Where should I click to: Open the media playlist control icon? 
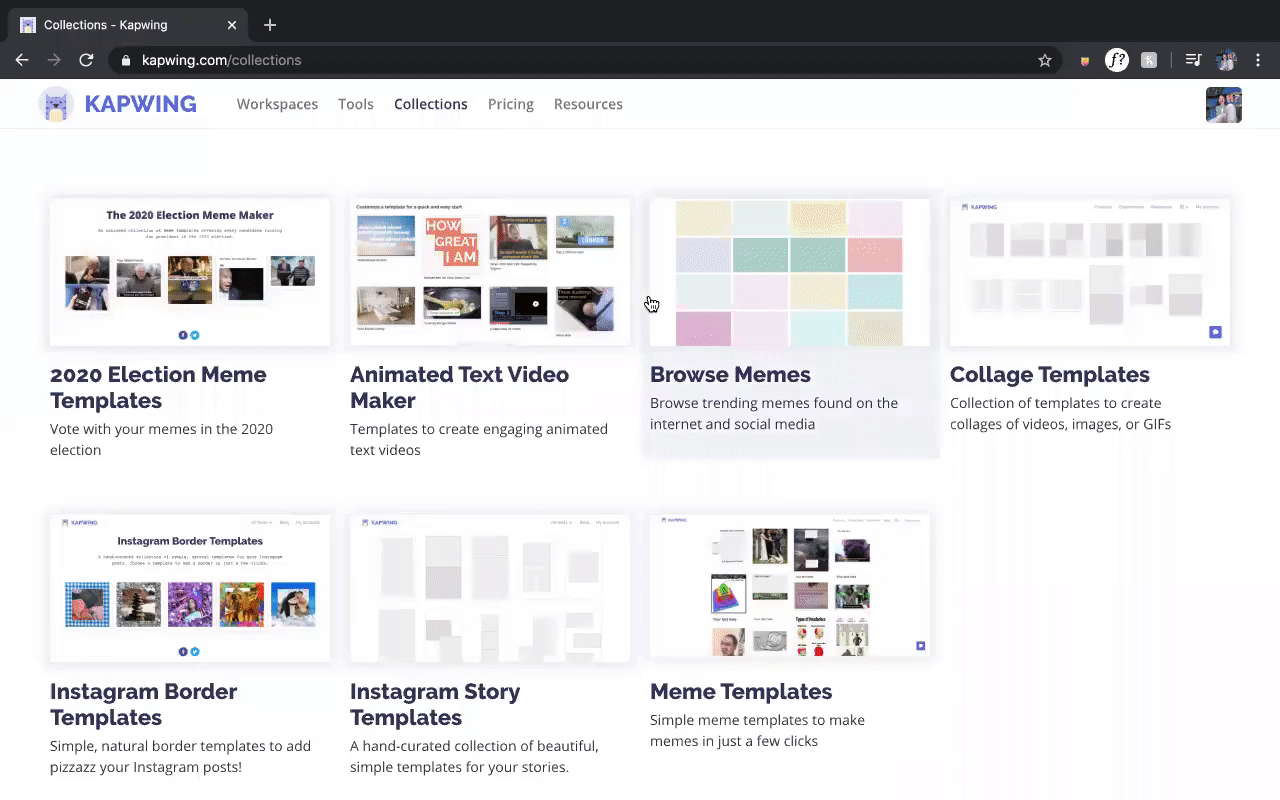click(1193, 60)
